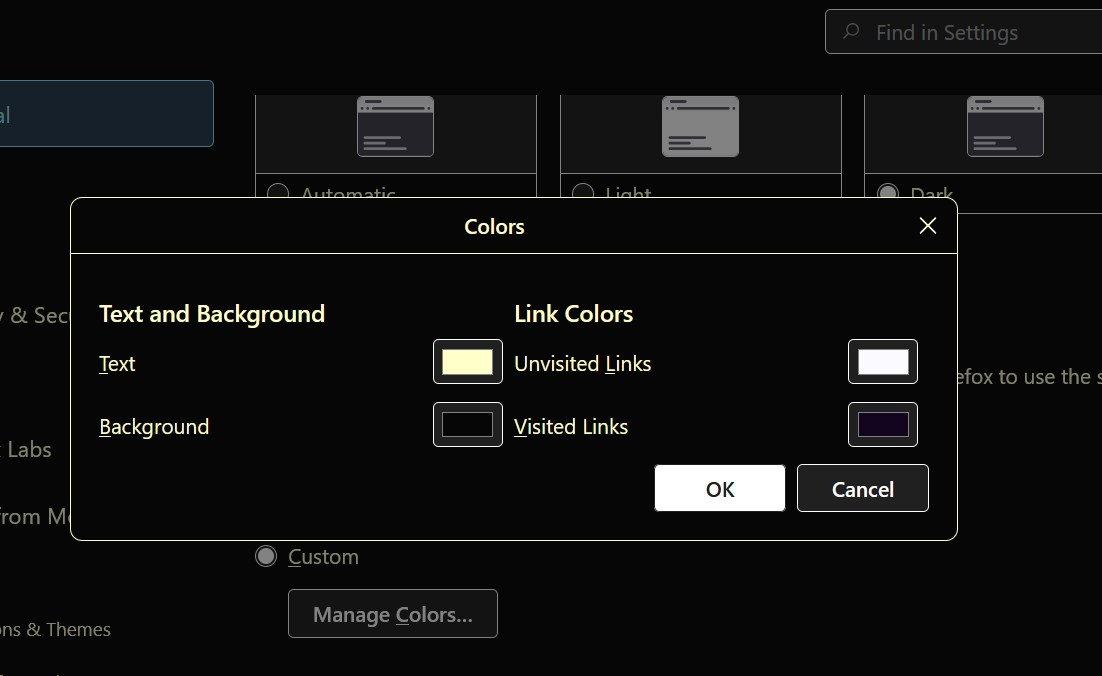Change the Visited Links color swatch
Screen dimensions: 1102x676
(883, 424)
